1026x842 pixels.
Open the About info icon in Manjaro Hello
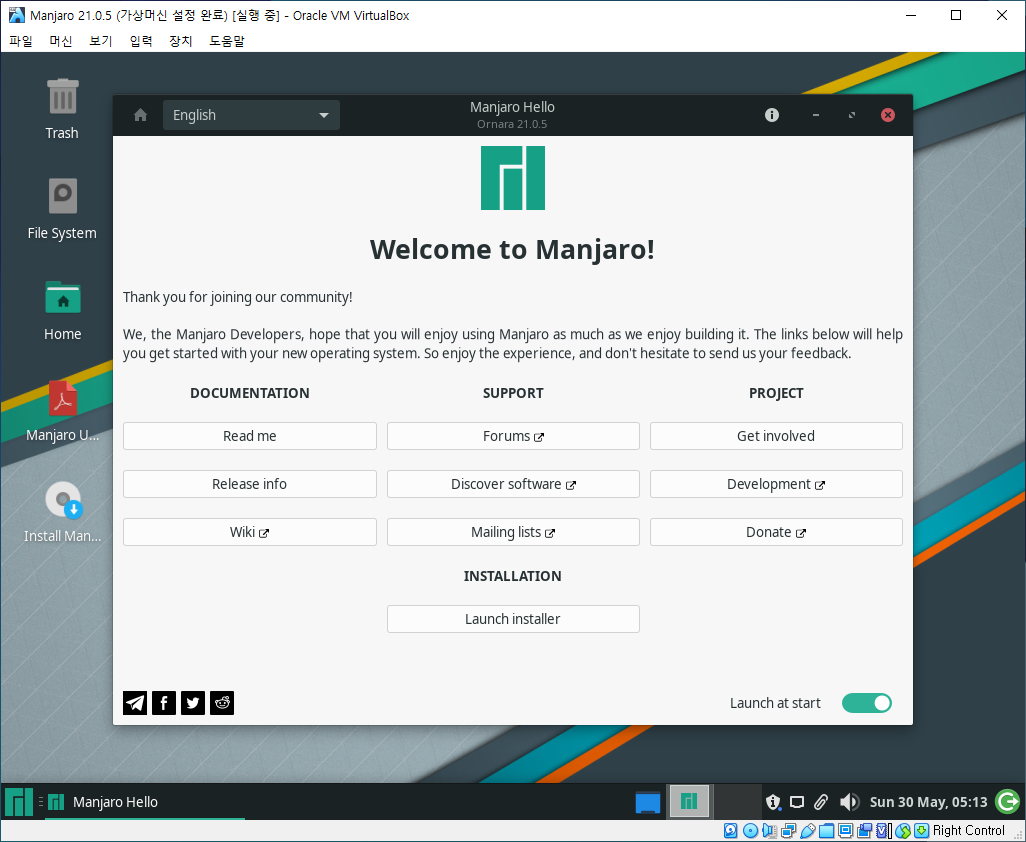pos(771,115)
